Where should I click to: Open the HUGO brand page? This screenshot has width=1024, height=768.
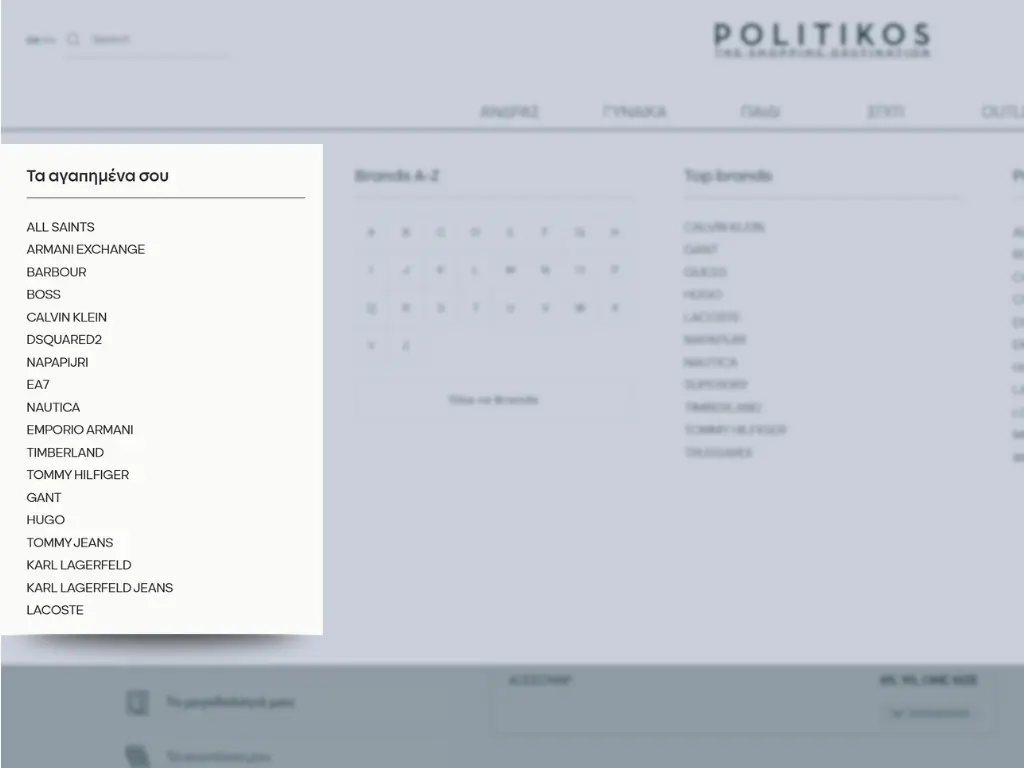(x=45, y=520)
